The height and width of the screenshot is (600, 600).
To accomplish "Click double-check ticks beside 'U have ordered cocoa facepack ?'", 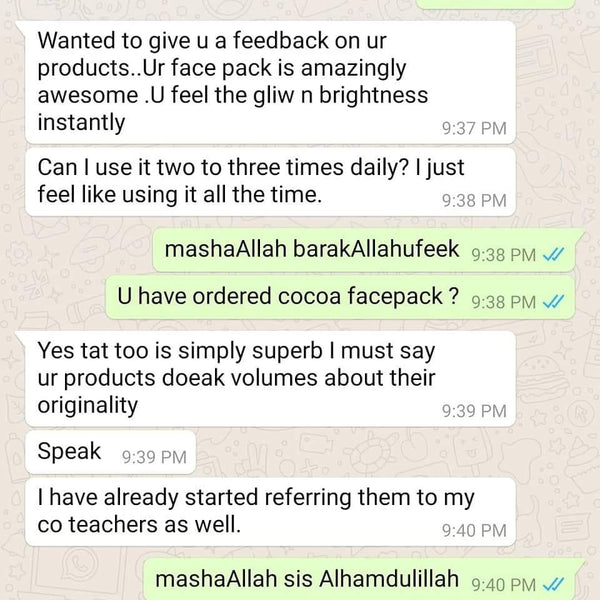I will pos(554,302).
